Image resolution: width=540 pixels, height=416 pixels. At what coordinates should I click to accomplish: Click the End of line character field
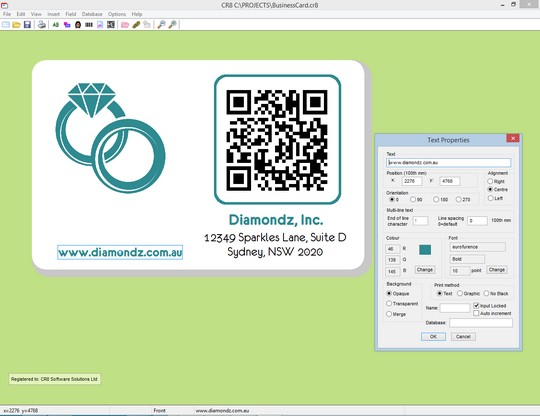[x=420, y=221]
